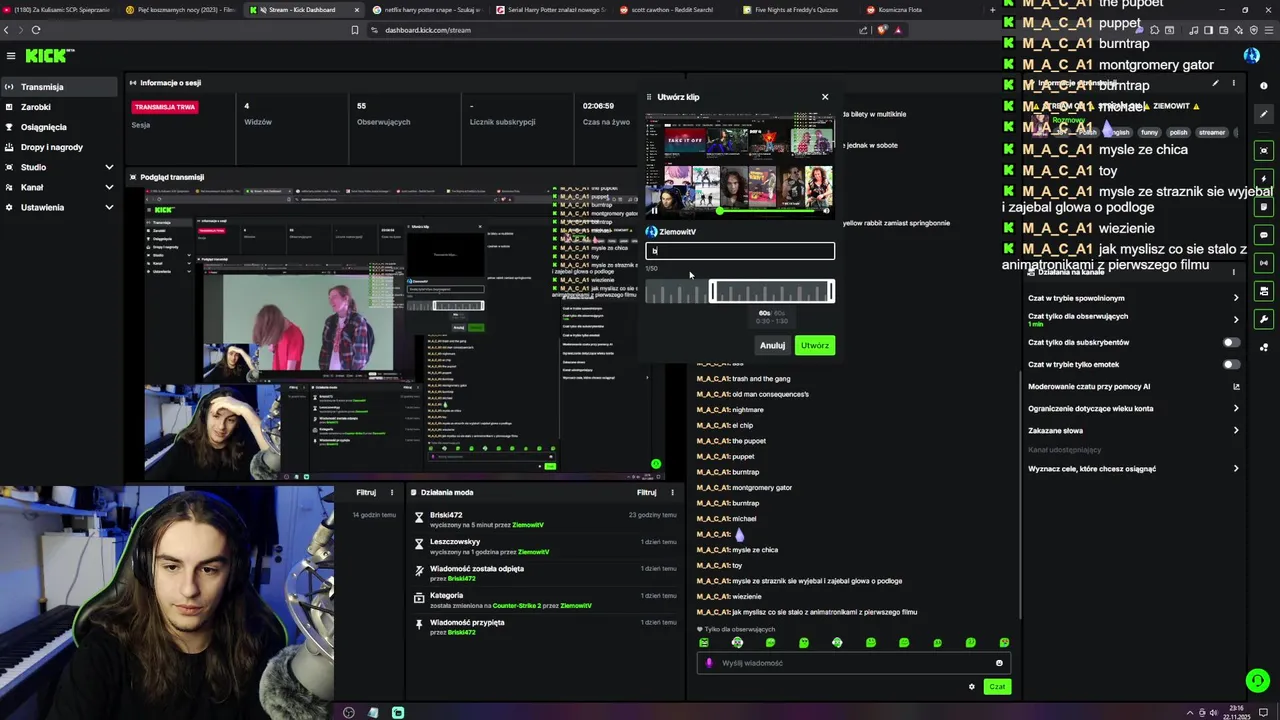The image size is (1280, 720).
Task: Click the left trim handle on clip timeline
Action: coord(713,291)
